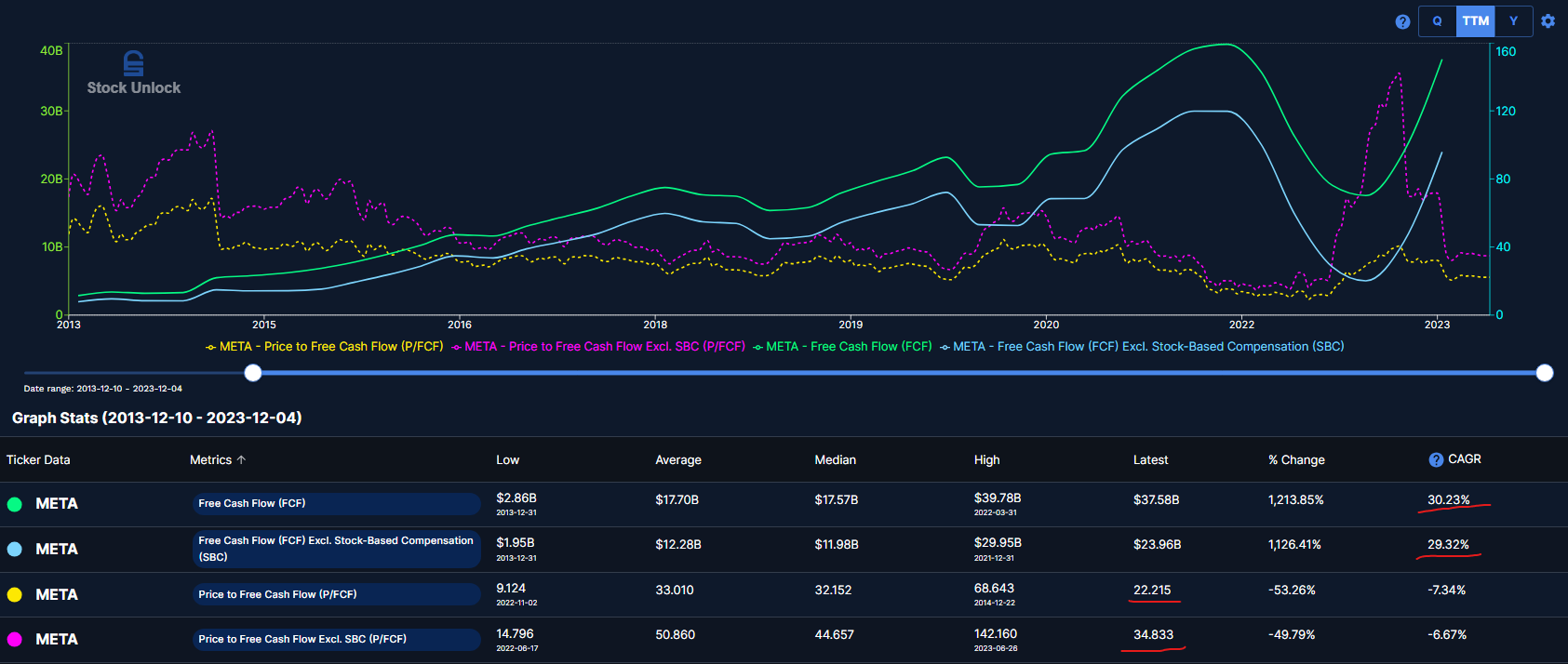Select the FCF Excl. Stock-Based Compensation metric pill
Viewport: 1568px width, 664px height.
pos(336,549)
